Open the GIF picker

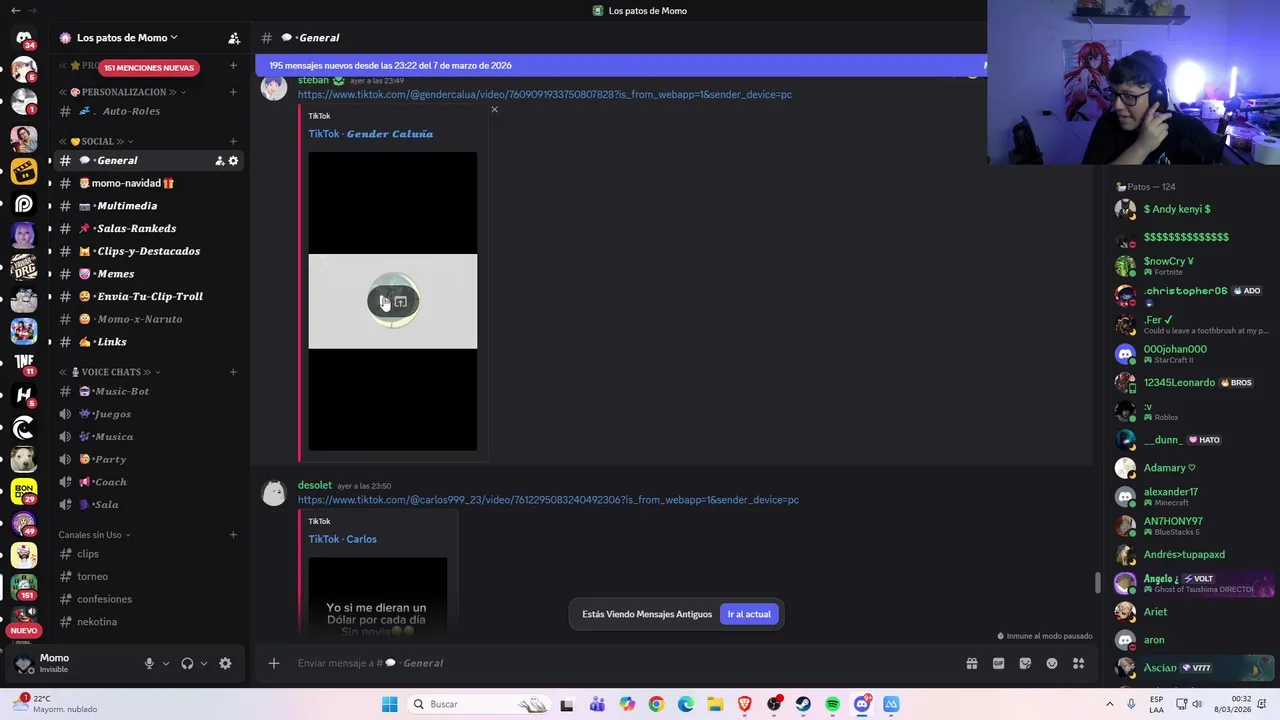pyautogui.click(x=998, y=663)
